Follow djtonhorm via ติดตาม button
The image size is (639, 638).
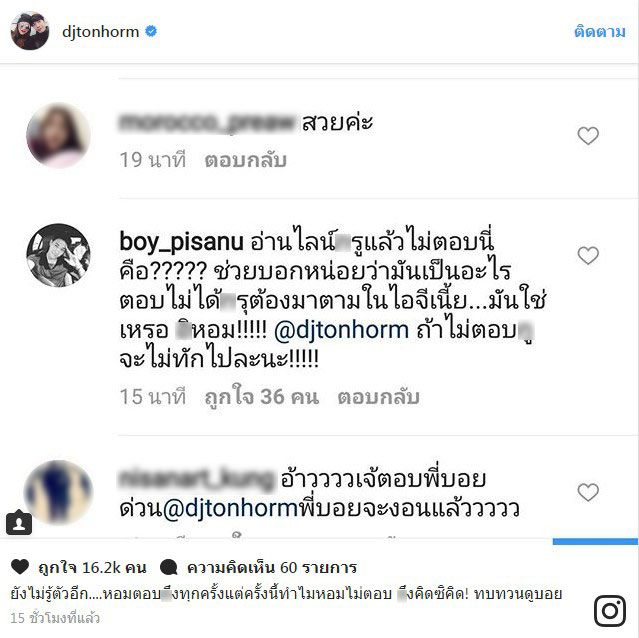pyautogui.click(x=599, y=31)
